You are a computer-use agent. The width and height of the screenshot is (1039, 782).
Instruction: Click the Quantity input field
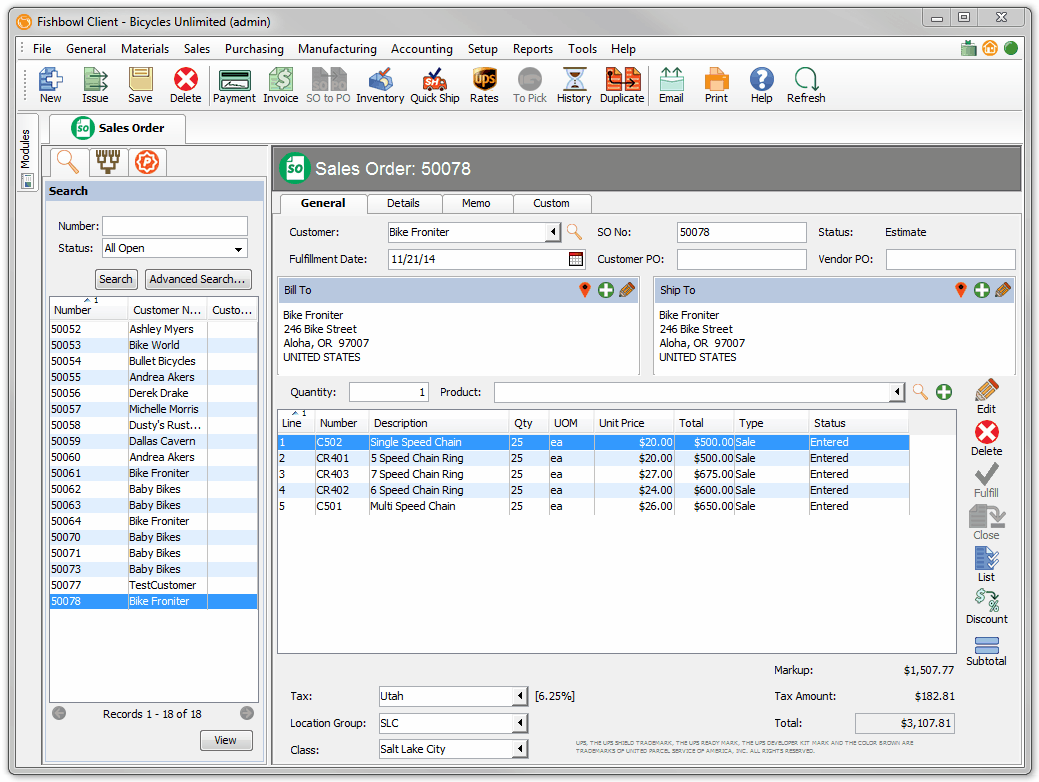tap(389, 392)
